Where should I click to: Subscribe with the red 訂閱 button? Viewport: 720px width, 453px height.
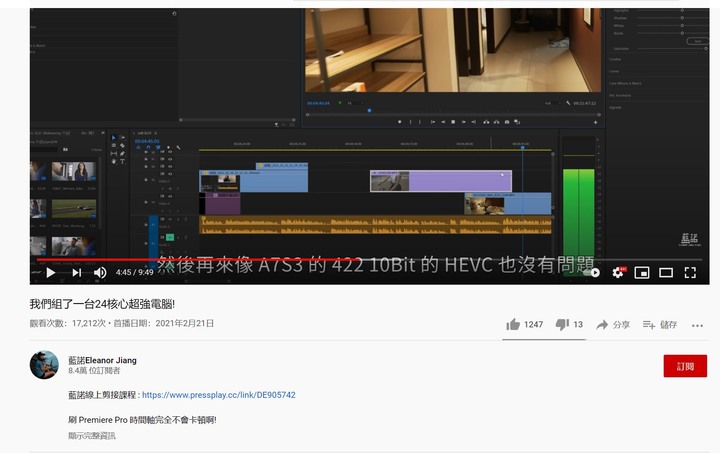[685, 366]
